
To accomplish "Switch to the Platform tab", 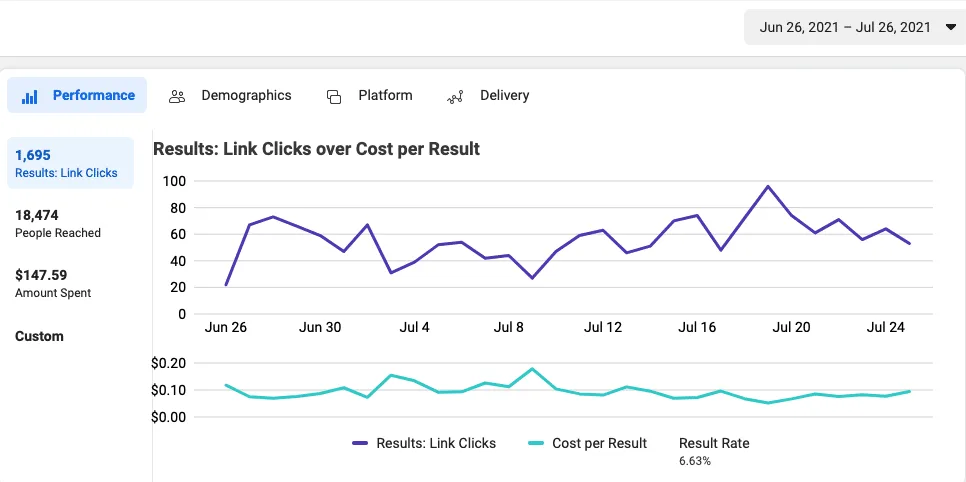I will point(385,96).
